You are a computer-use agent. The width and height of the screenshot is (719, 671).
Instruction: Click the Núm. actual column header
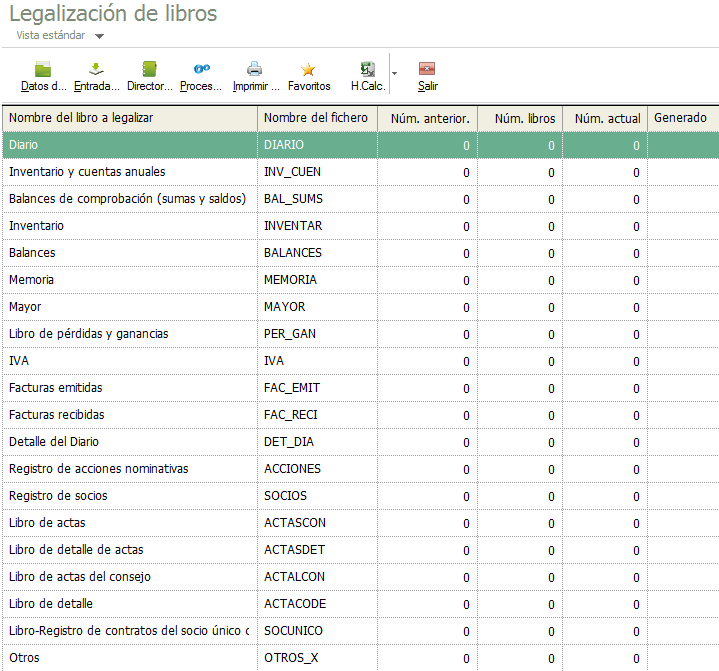605,118
